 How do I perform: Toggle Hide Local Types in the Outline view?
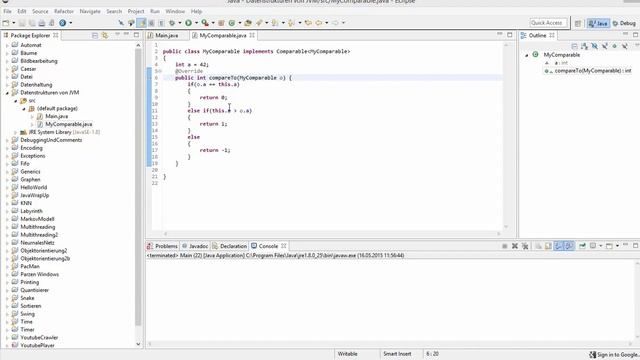[x=624, y=46]
